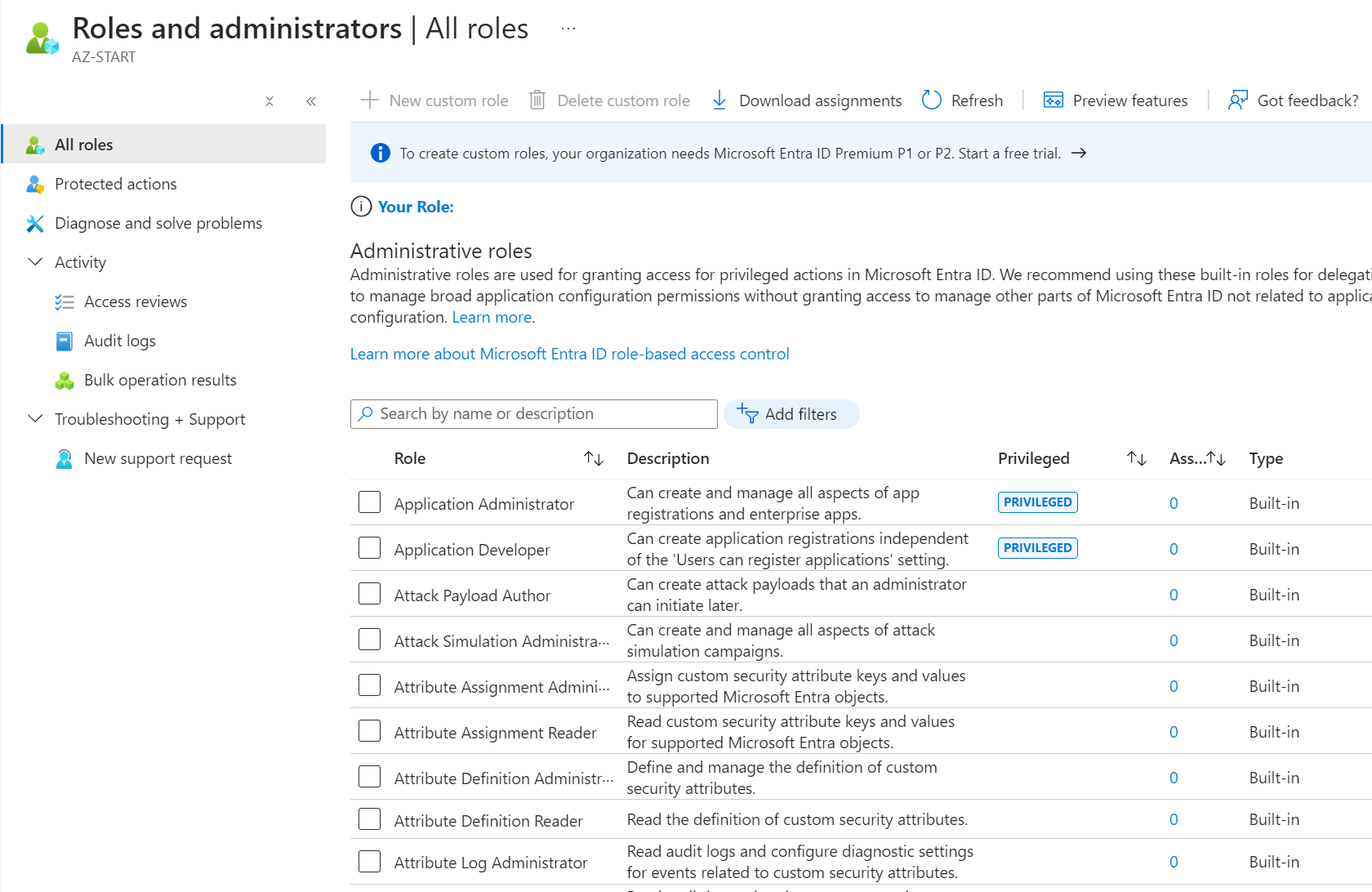
Task: Check the Attribute Definition Reader checkbox
Action: pyautogui.click(x=370, y=819)
